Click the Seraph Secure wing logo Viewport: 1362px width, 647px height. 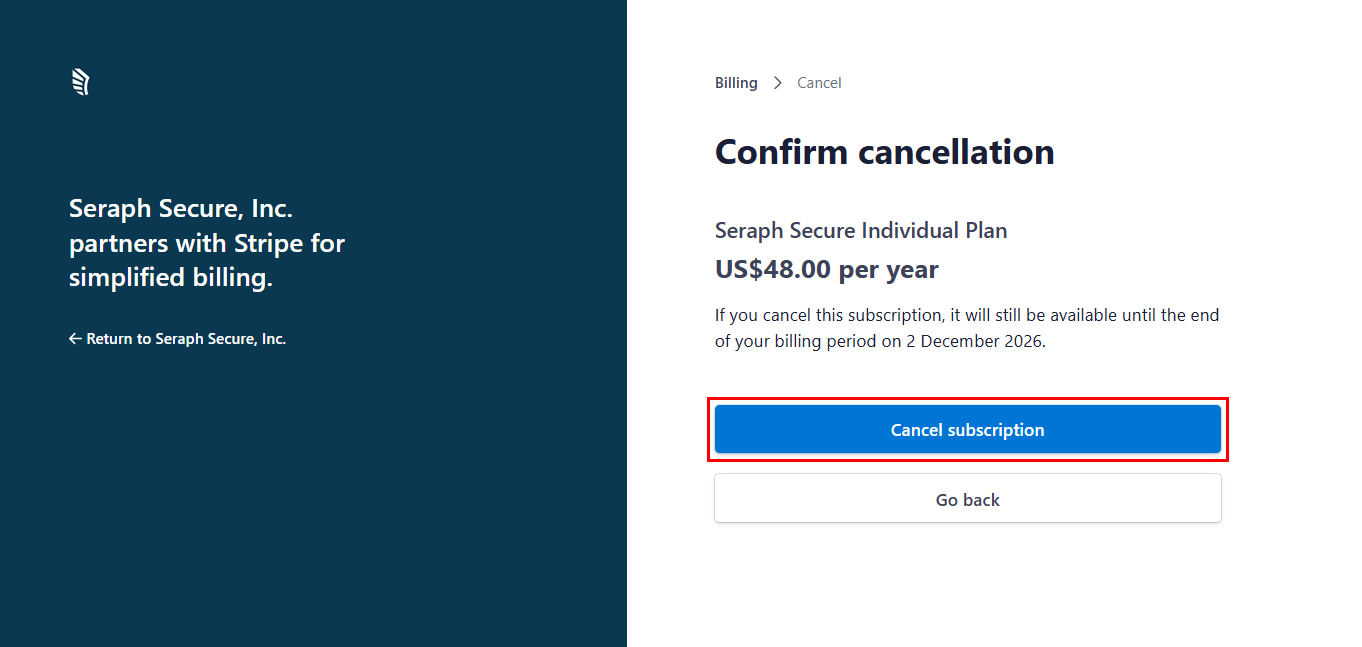(81, 82)
